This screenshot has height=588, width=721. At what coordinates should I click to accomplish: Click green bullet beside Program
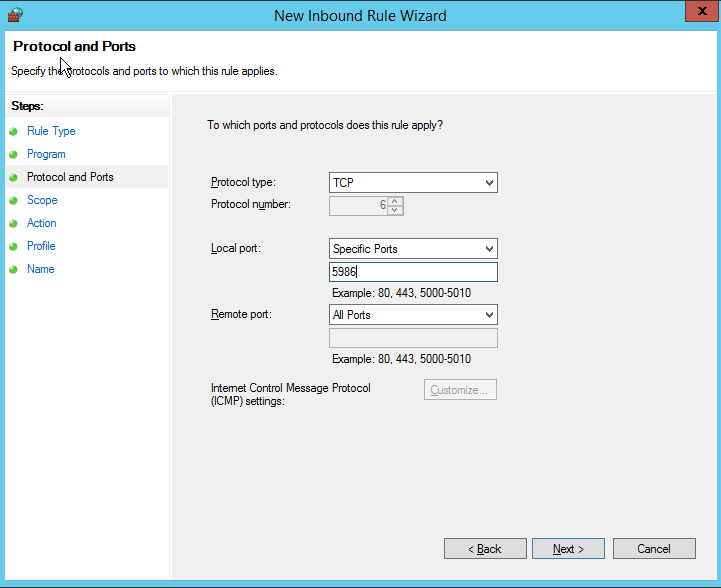point(13,154)
